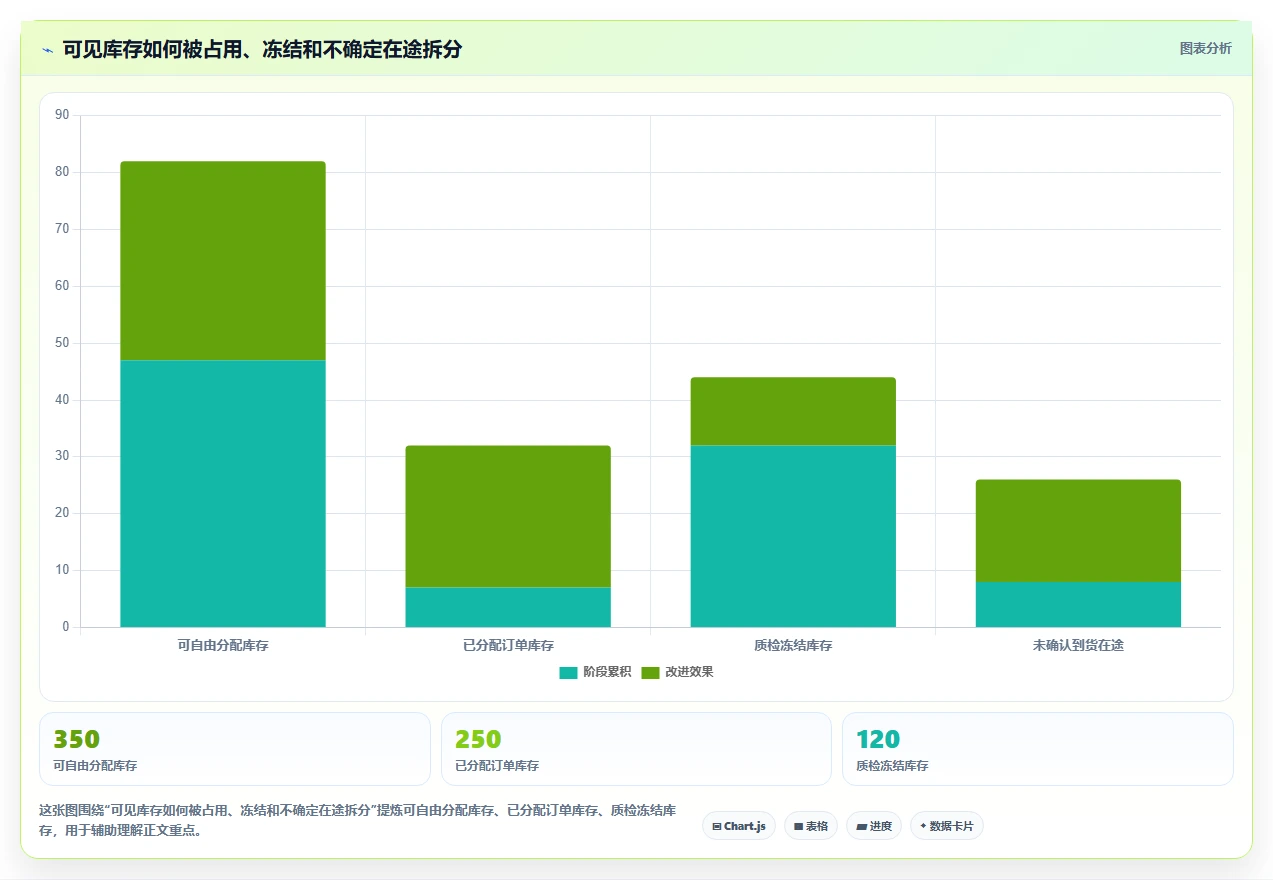Click the square icon in the 表格 tag
The height and width of the screenshot is (880, 1273).
click(799, 827)
